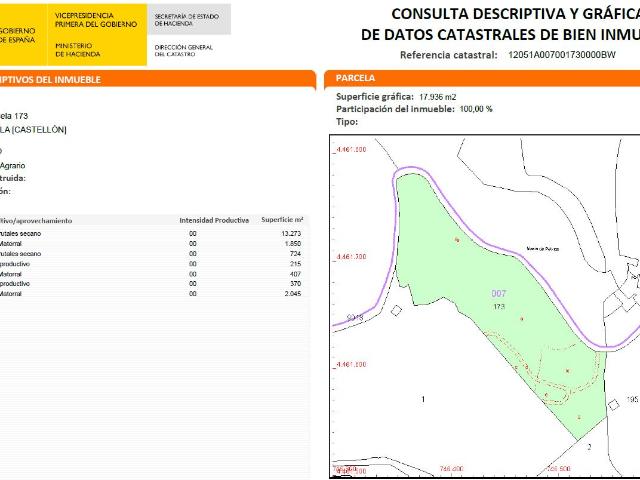Click 'MINISTERIO DE HACIENDA' in the logo
Image resolution: width=640 pixels, height=480 pixels.
(x=78, y=50)
